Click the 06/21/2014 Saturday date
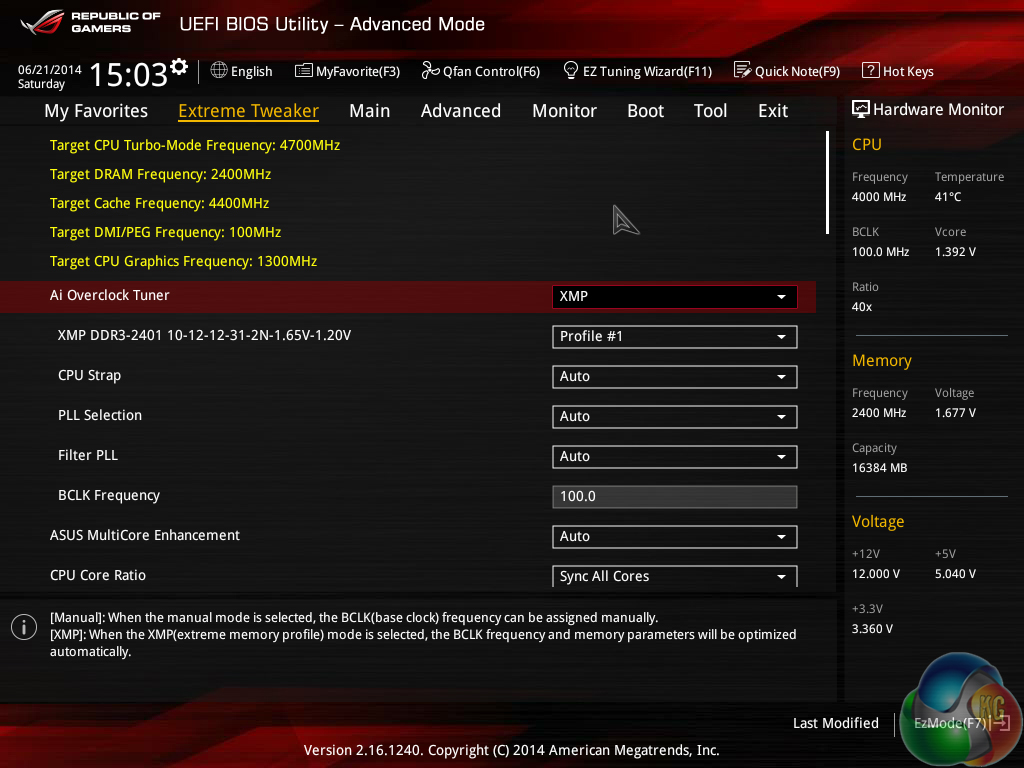 tap(50, 76)
